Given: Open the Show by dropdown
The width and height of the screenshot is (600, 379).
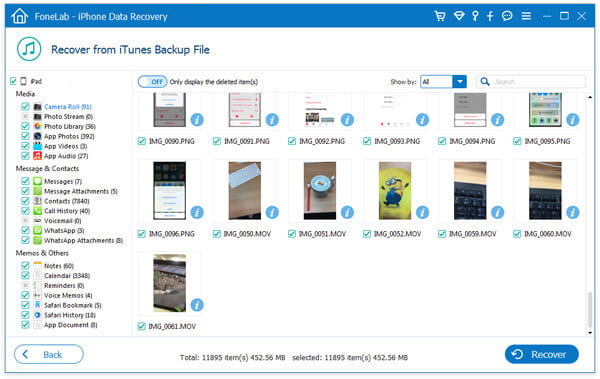Looking at the screenshot, I should coord(443,82).
